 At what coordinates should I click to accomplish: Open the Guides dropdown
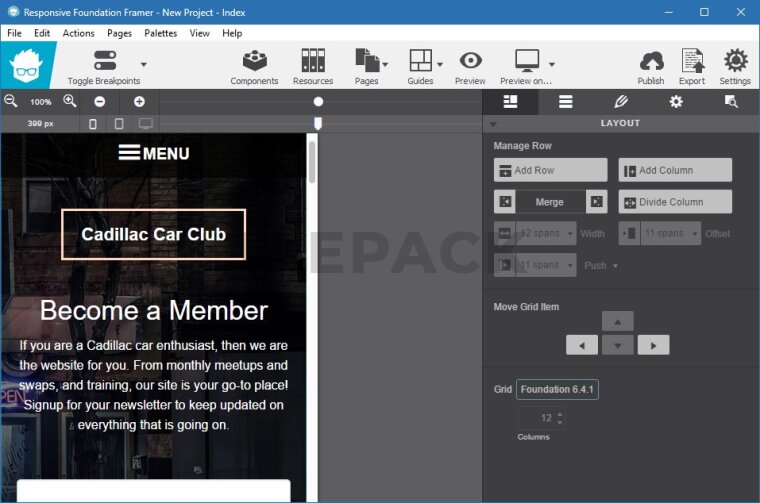440,64
